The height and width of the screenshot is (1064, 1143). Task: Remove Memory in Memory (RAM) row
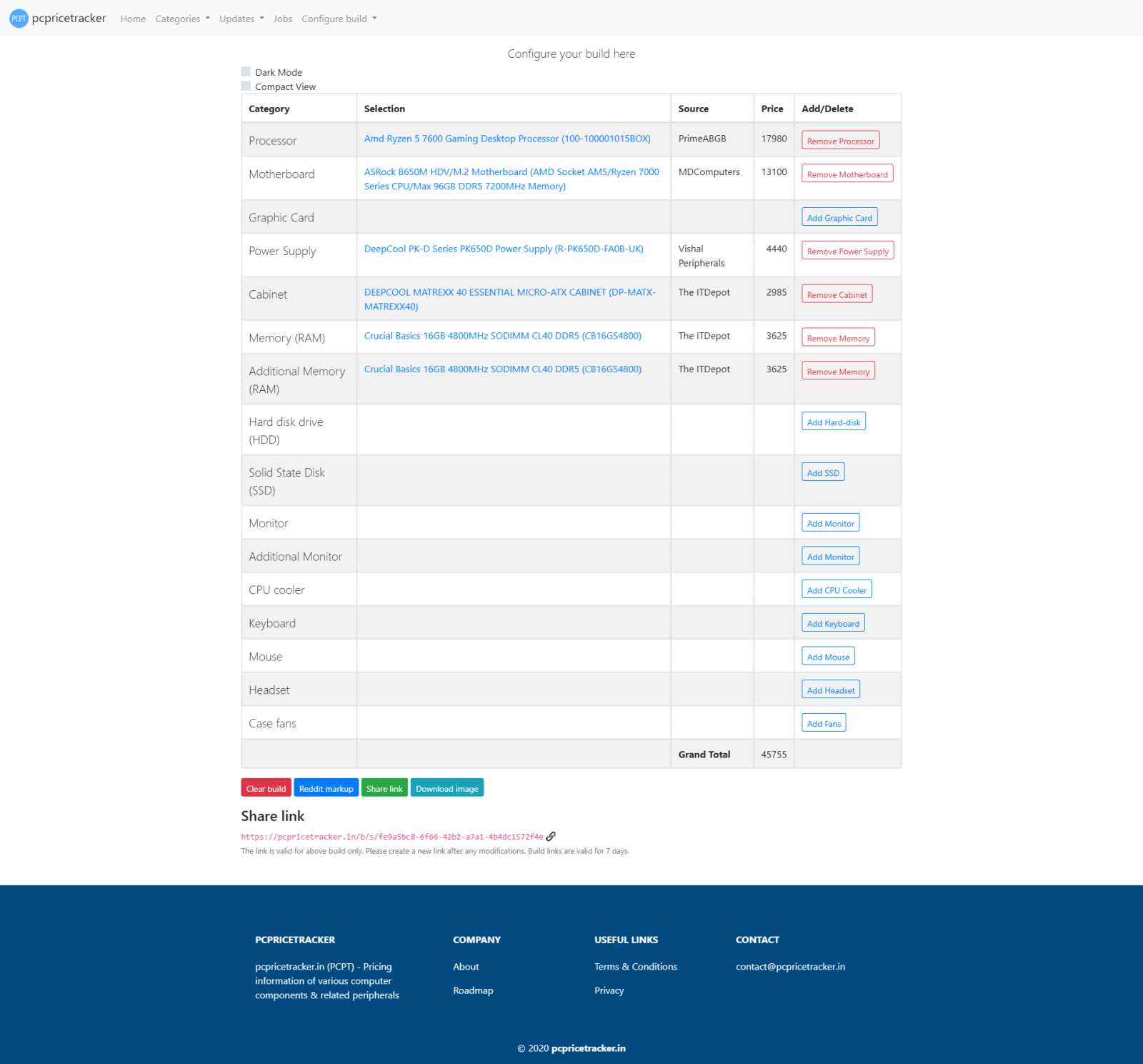[x=838, y=338]
